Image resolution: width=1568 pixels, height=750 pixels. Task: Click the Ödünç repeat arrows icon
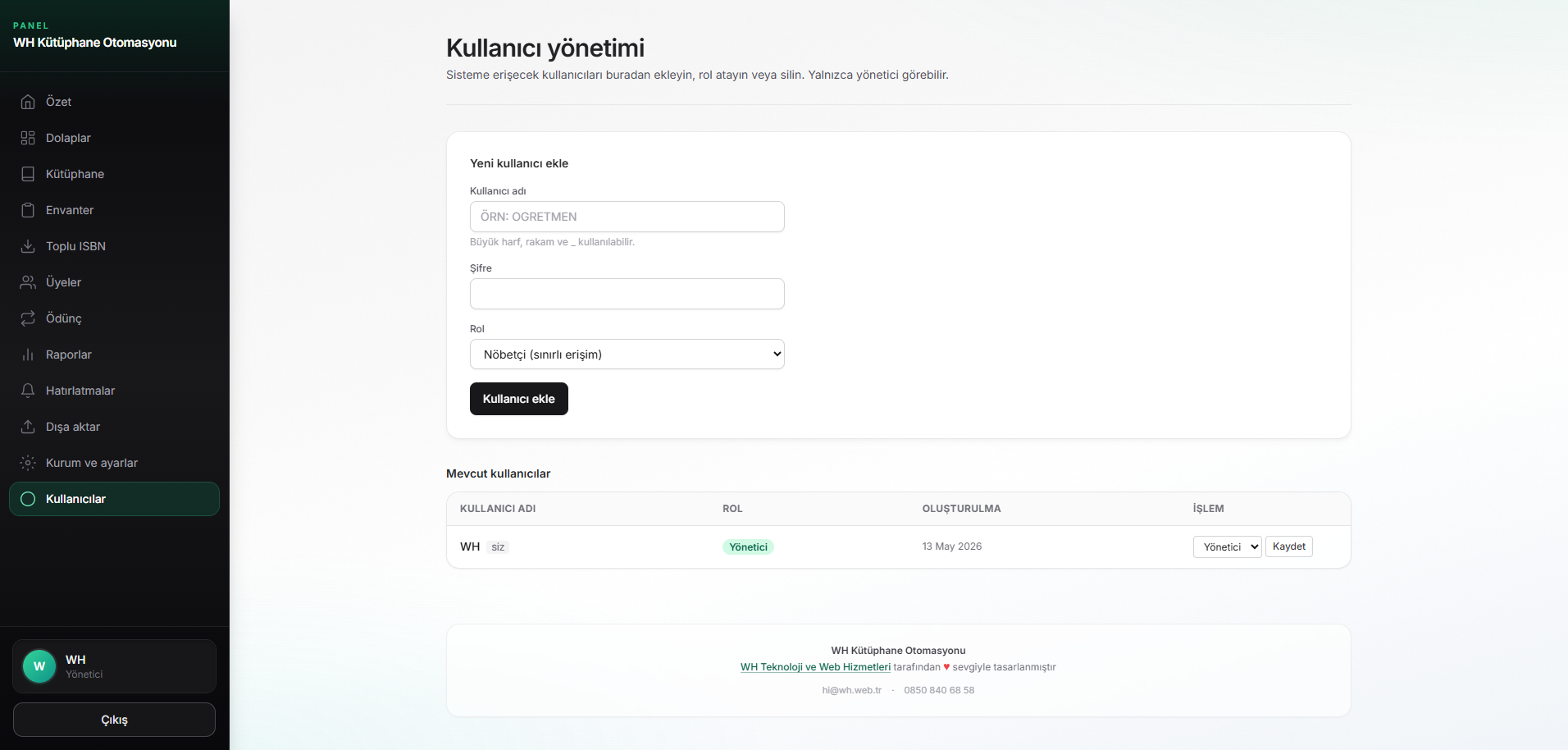point(28,318)
